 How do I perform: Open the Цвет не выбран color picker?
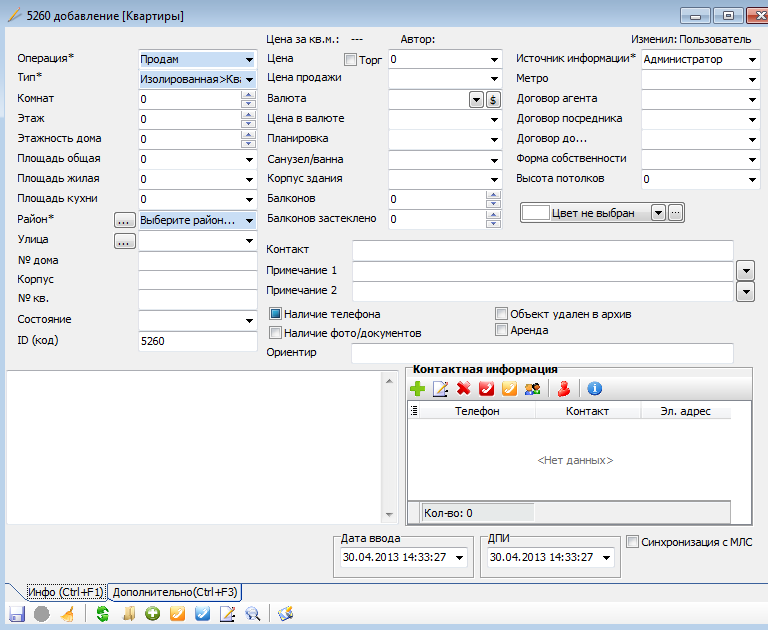pos(657,213)
